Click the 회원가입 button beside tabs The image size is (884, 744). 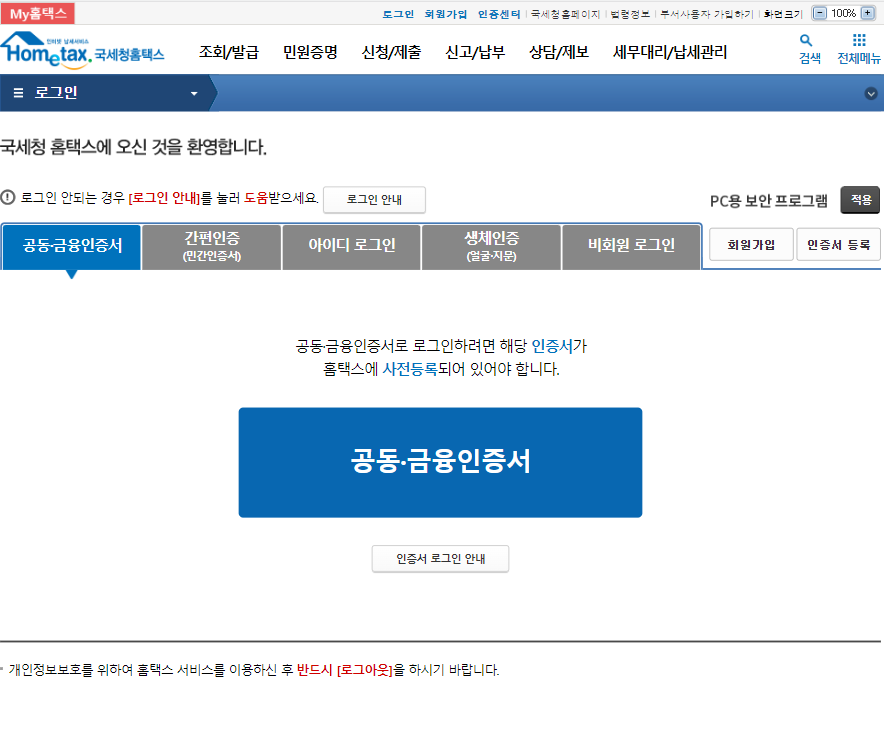751,245
